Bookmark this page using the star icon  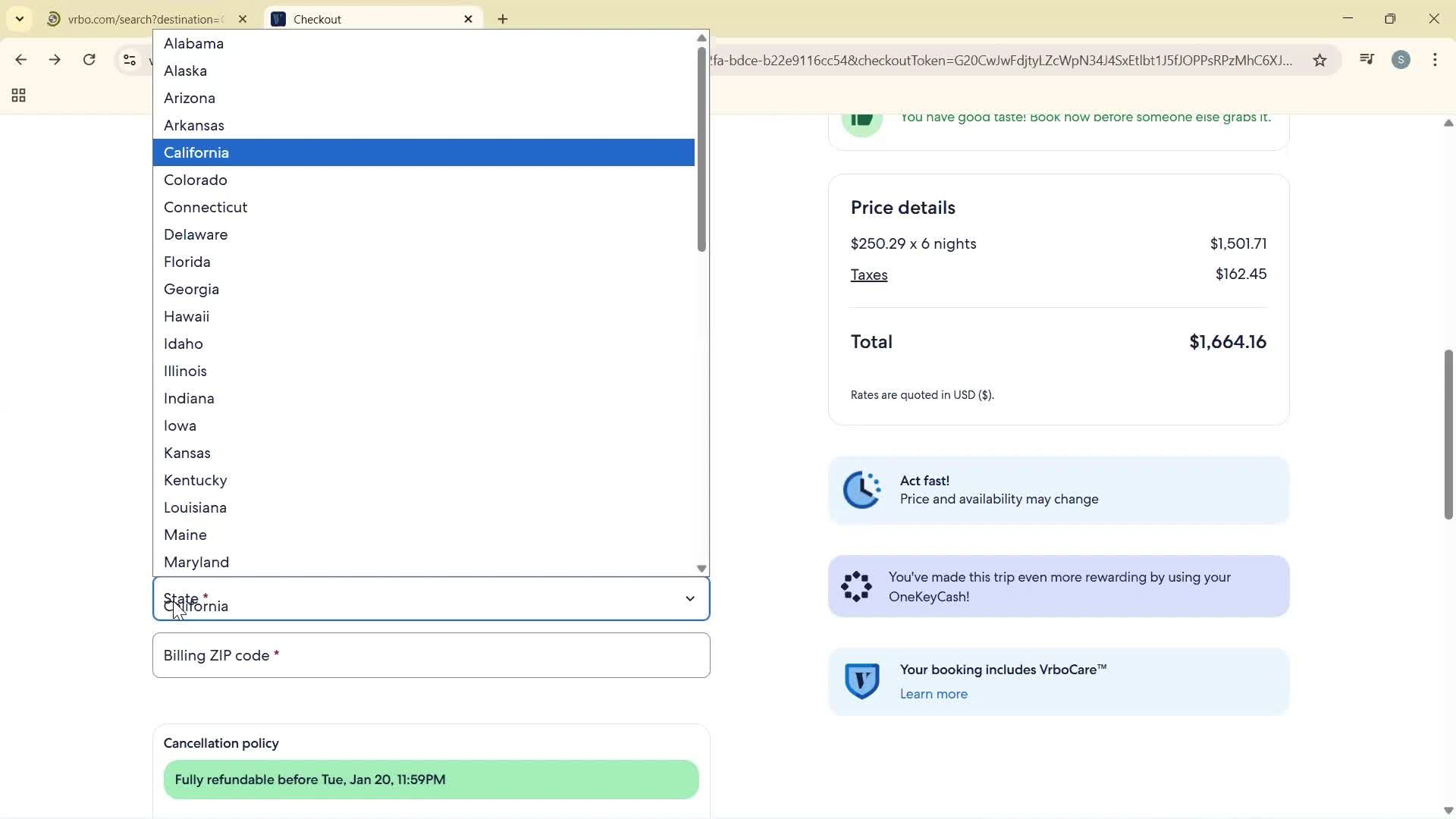click(x=1320, y=60)
